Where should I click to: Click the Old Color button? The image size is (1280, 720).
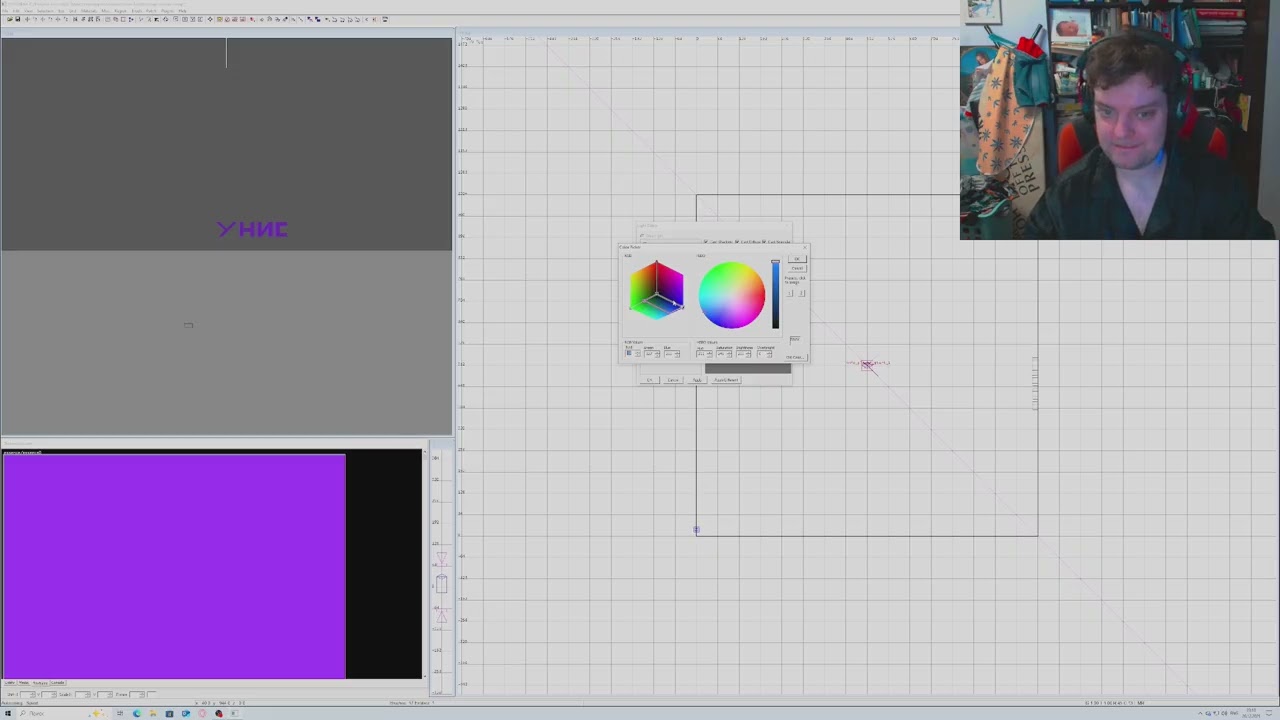coord(796,357)
